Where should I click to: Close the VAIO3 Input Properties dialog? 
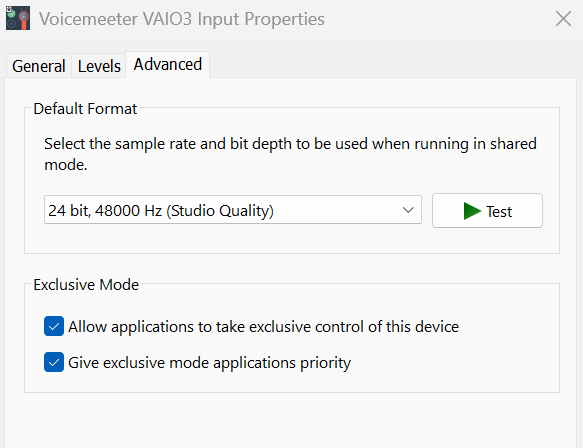click(x=563, y=19)
